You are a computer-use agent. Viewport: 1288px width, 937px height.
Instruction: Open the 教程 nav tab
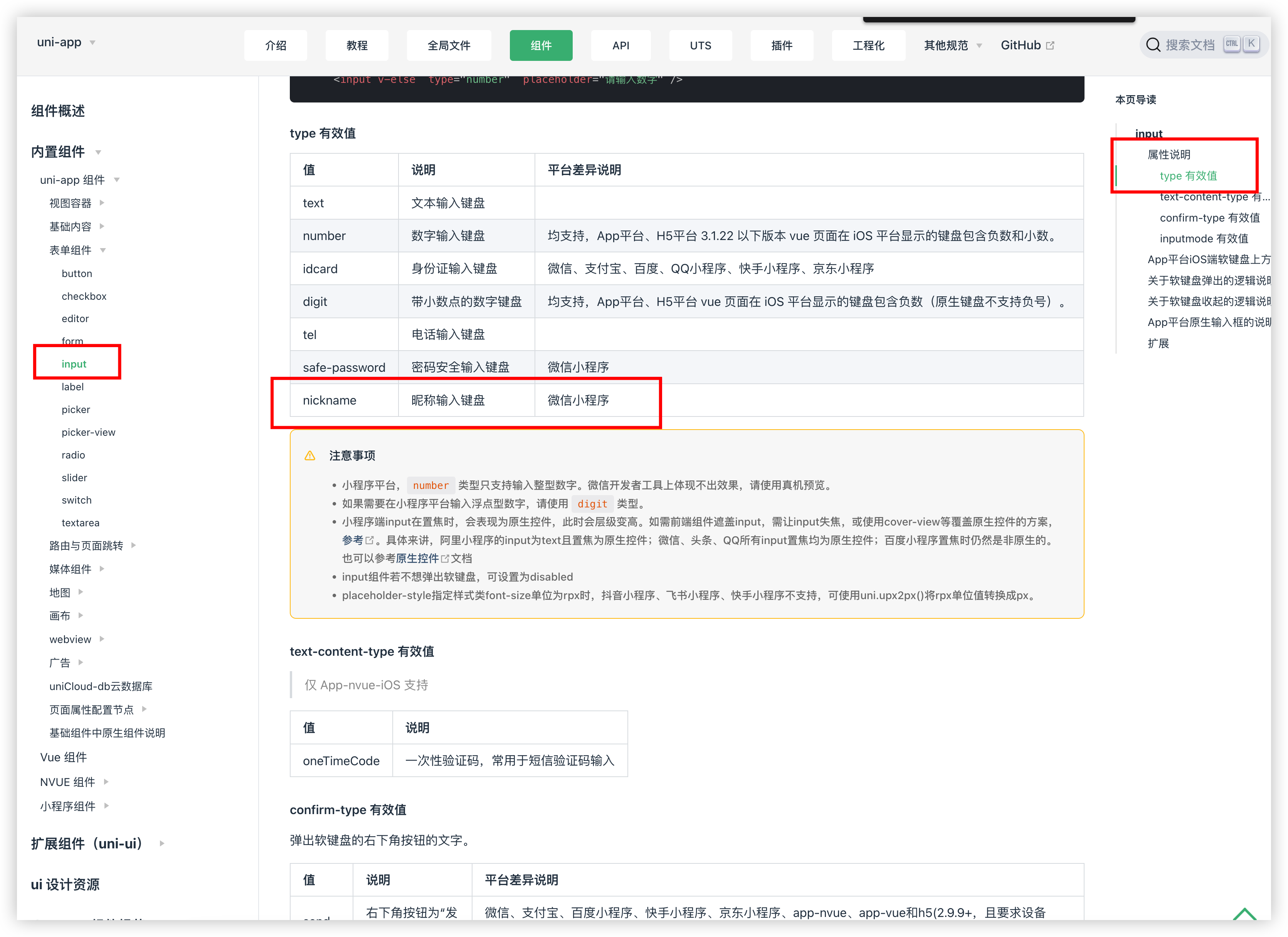356,45
